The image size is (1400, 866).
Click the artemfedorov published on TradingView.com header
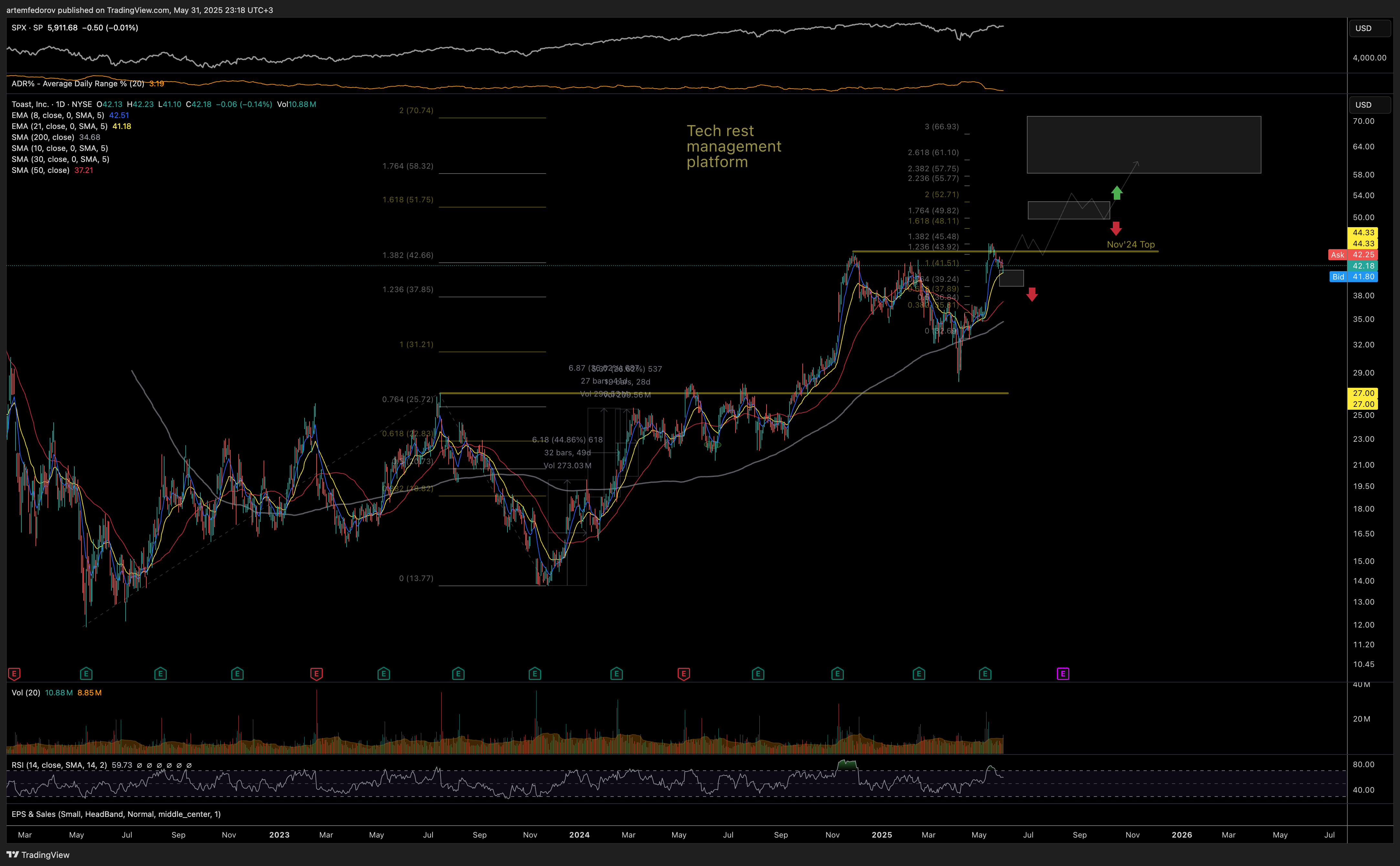point(139,10)
